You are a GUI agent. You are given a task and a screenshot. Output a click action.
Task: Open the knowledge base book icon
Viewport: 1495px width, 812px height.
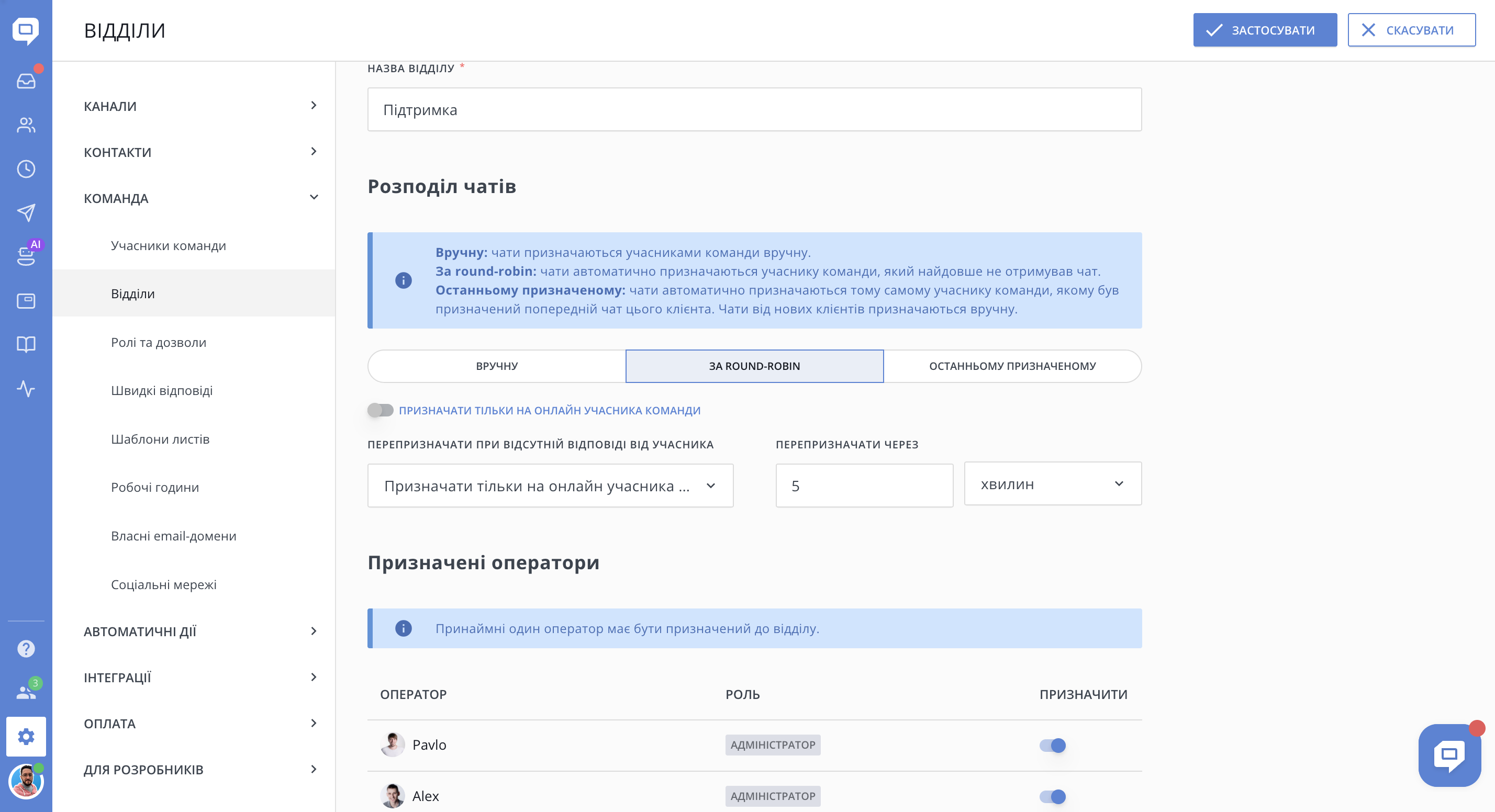[x=26, y=344]
